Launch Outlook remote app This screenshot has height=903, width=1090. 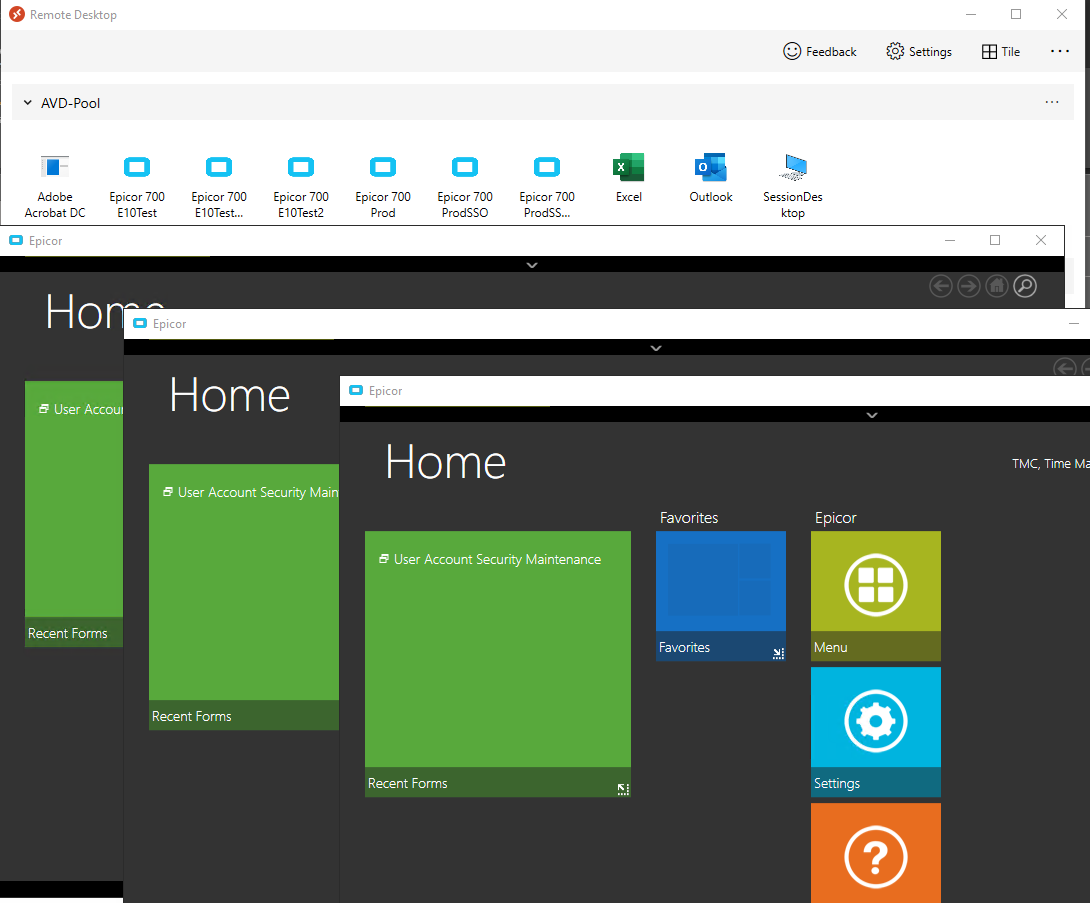tap(710, 179)
